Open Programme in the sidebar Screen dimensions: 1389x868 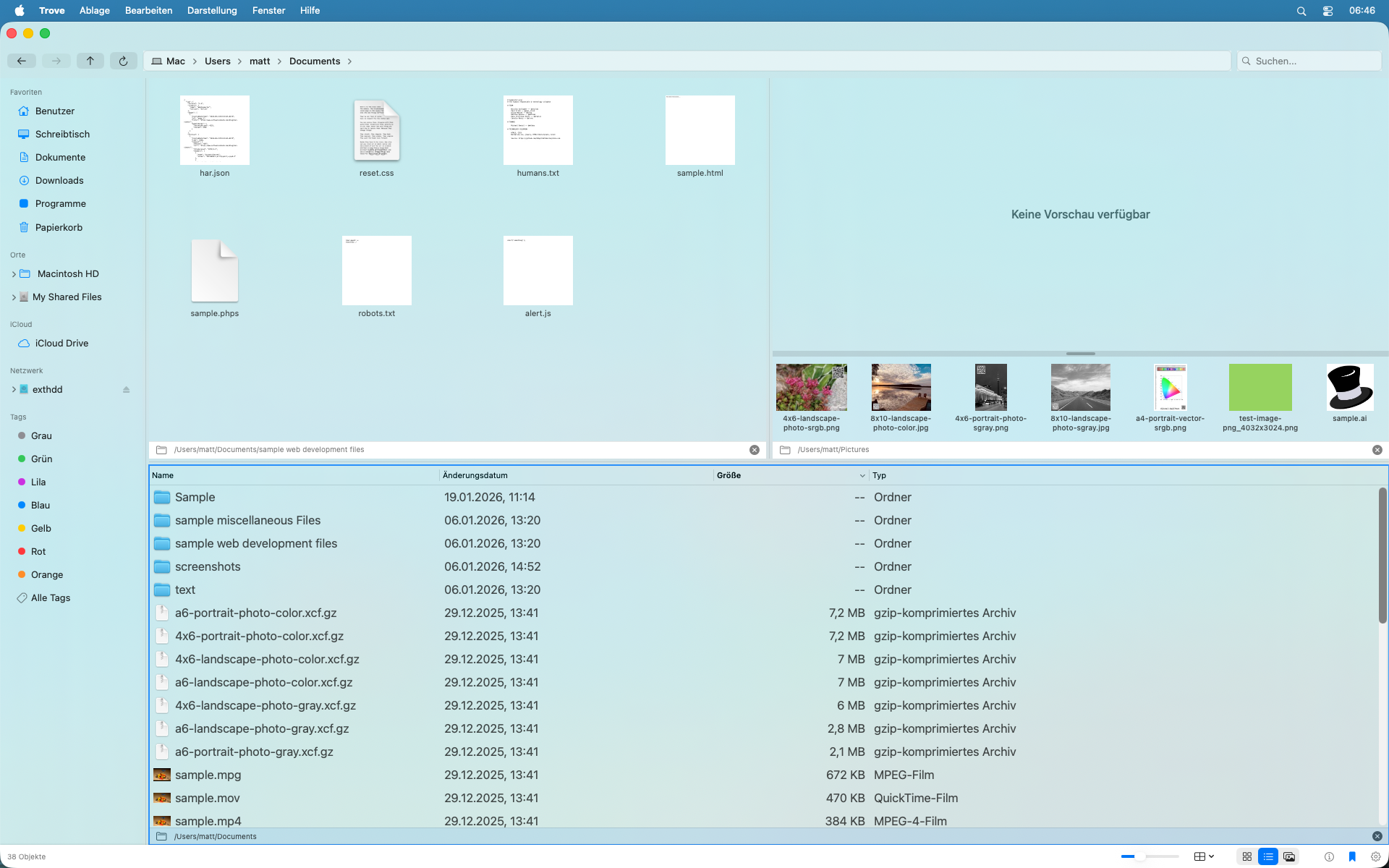point(60,203)
